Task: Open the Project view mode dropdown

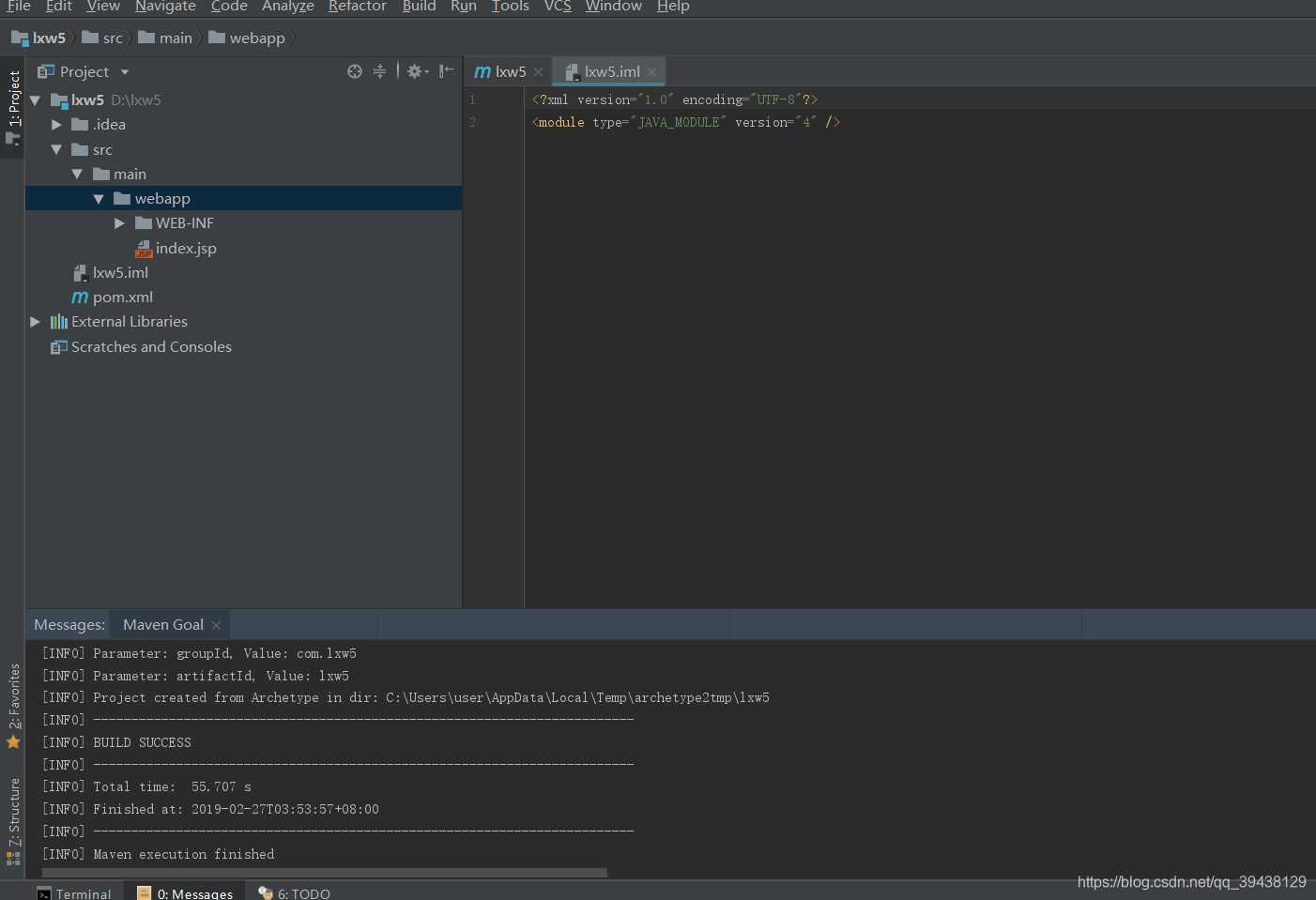Action: [x=127, y=70]
